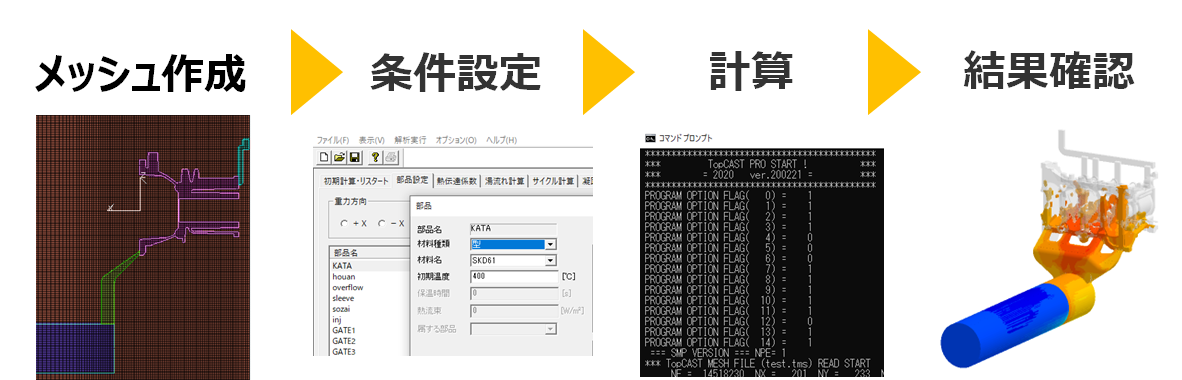Click the Open folder toolbar icon
The width and height of the screenshot is (1182, 380).
click(x=339, y=157)
